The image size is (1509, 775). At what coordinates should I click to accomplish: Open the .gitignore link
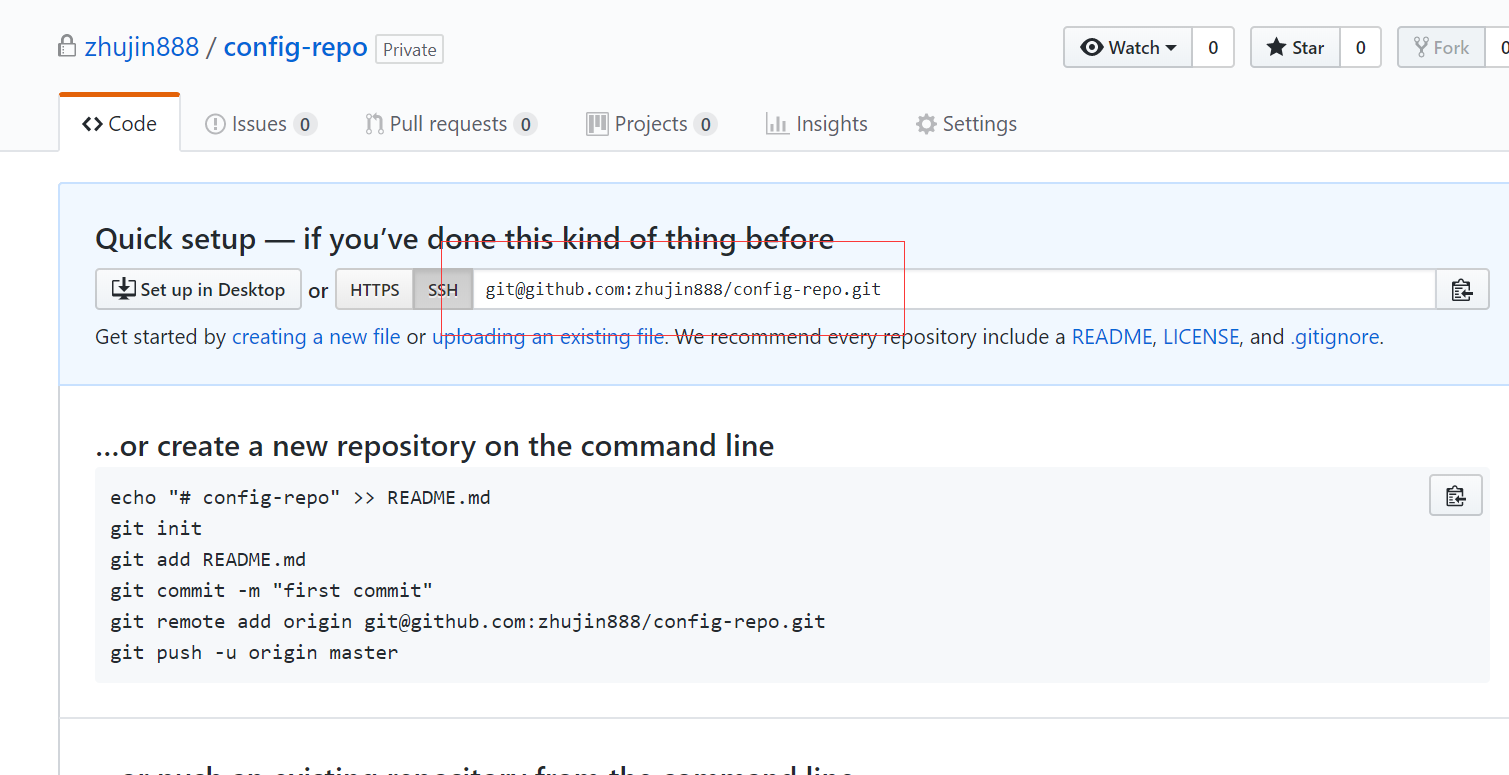point(1335,337)
